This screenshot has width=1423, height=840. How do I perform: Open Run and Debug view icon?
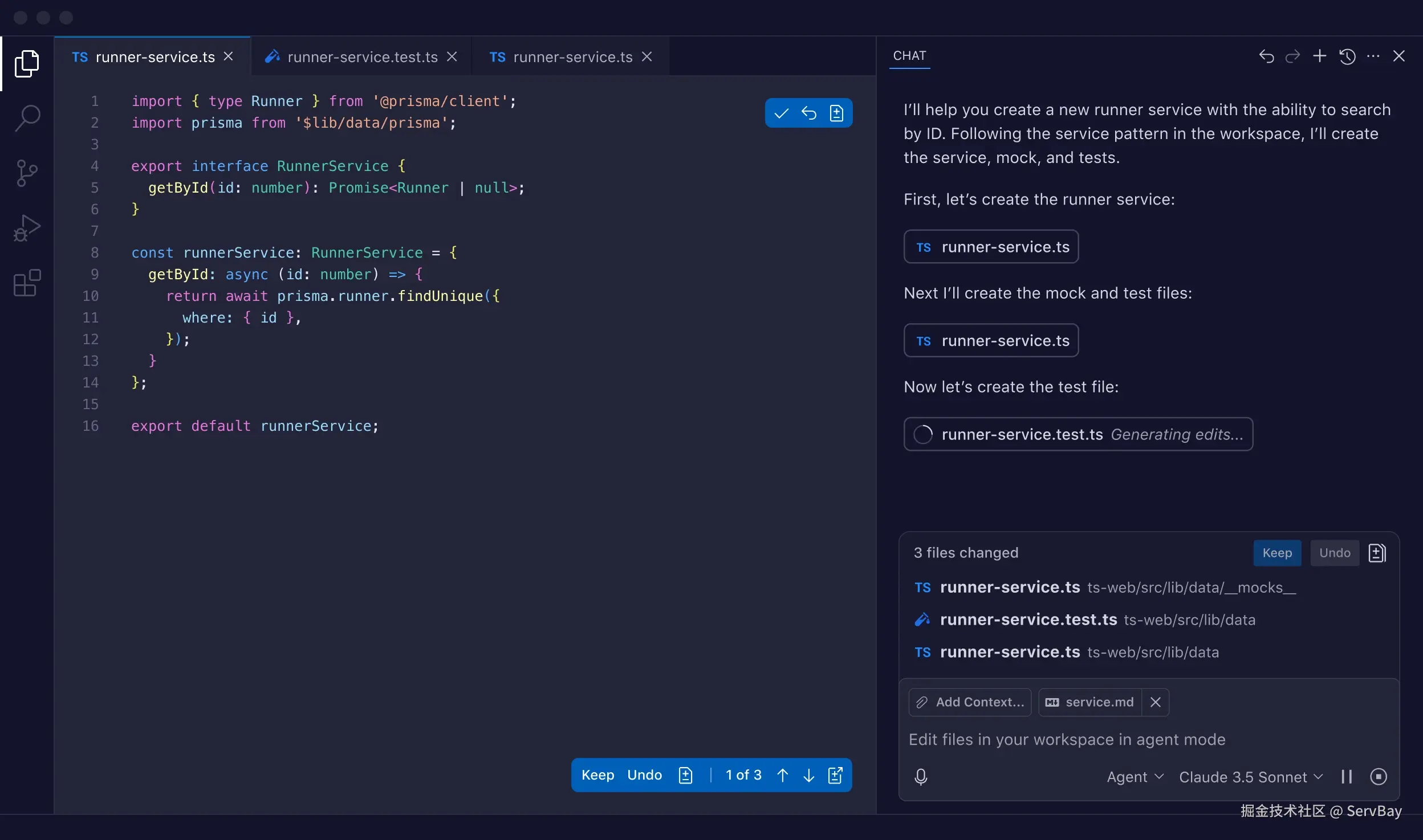click(x=27, y=228)
